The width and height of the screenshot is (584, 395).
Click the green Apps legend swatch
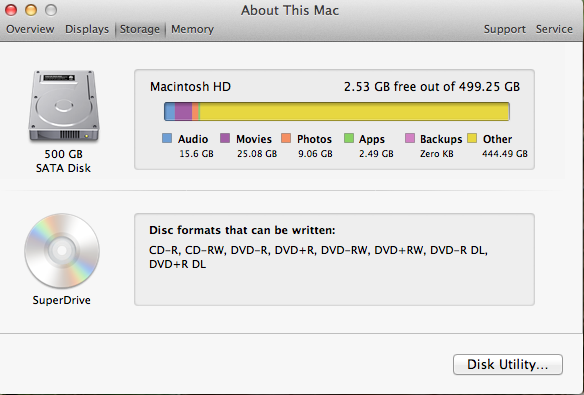pos(349,138)
